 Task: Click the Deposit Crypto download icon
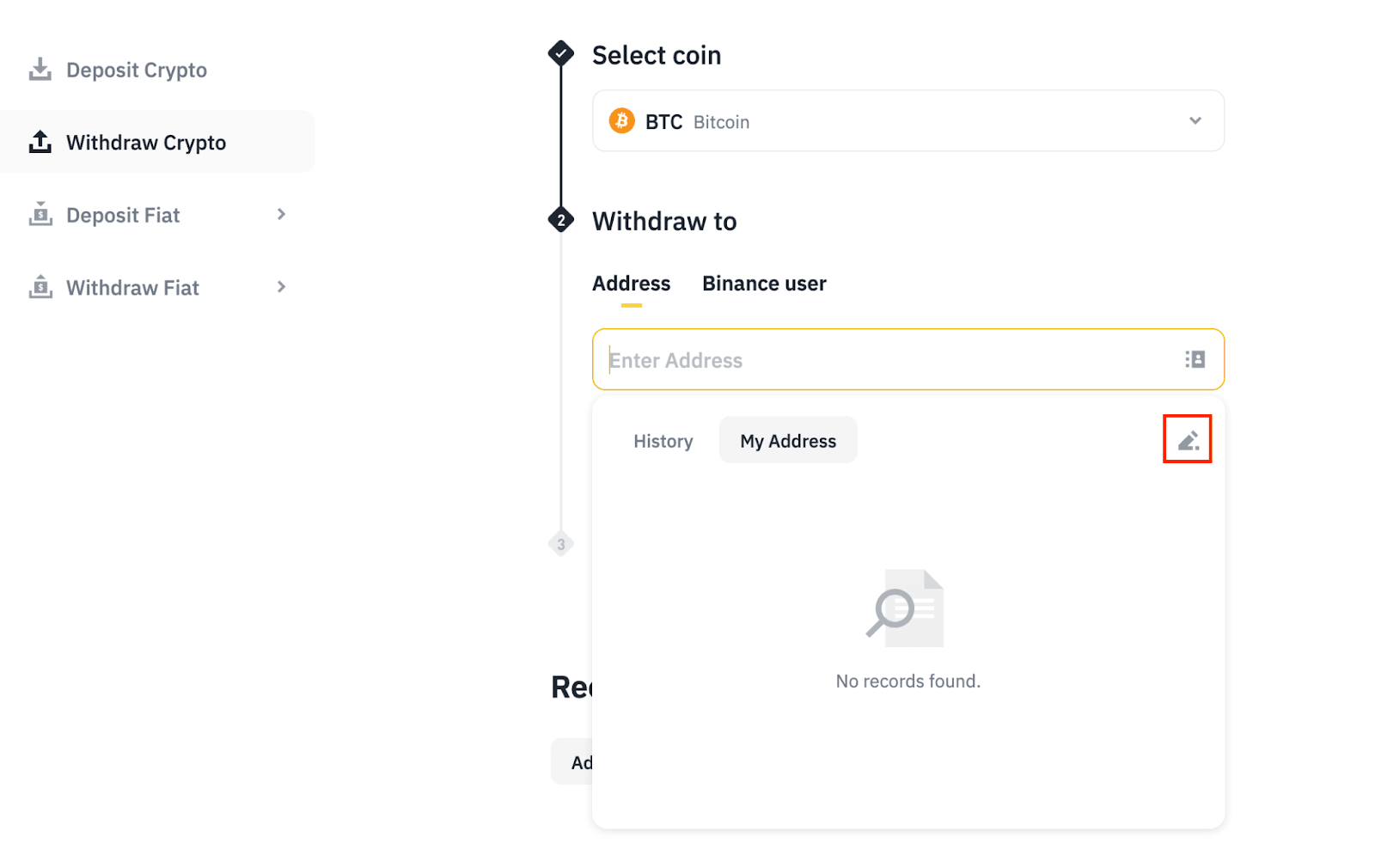pyautogui.click(x=40, y=70)
